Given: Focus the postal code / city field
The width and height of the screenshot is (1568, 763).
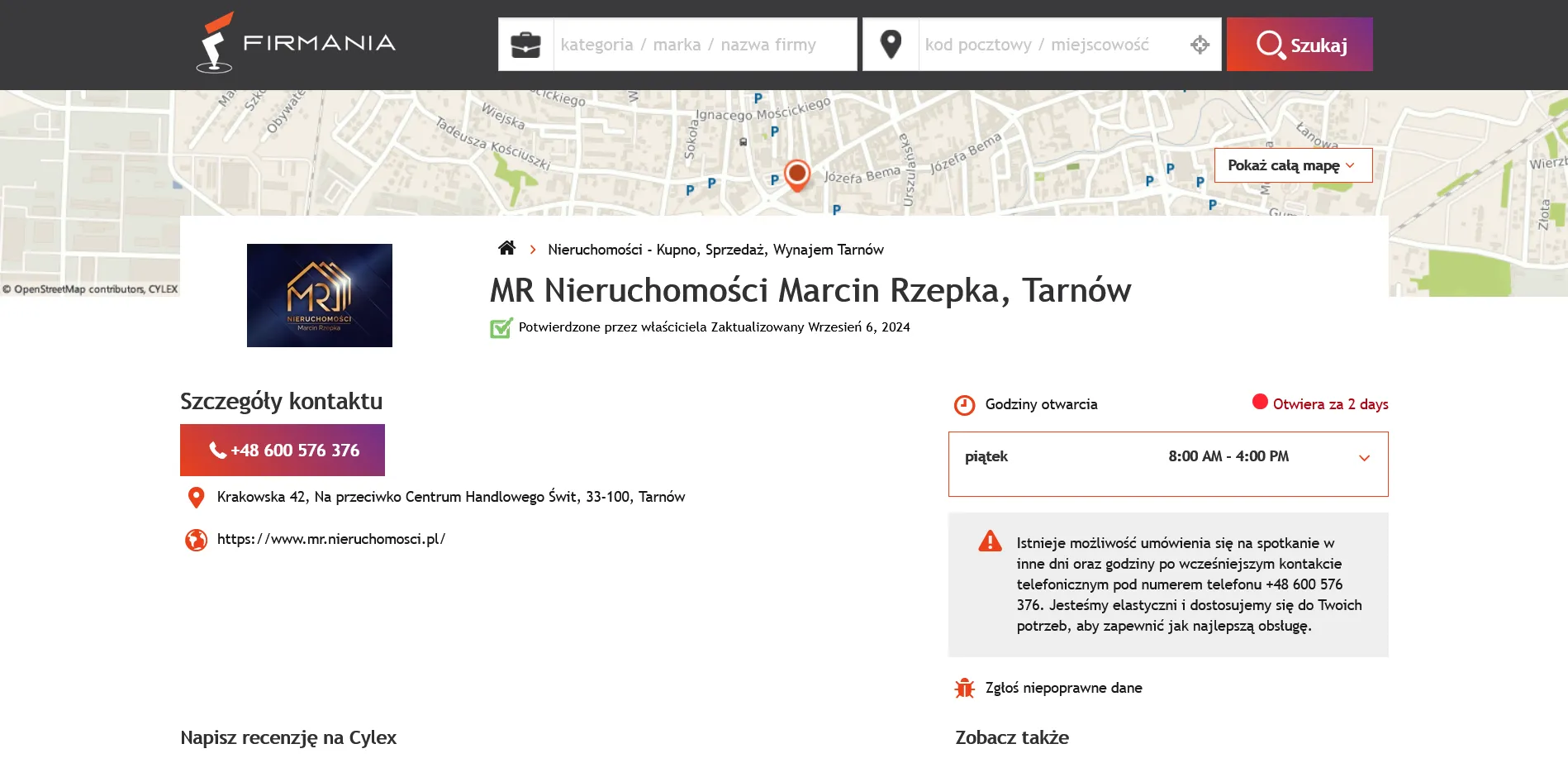Looking at the screenshot, I should [1052, 45].
